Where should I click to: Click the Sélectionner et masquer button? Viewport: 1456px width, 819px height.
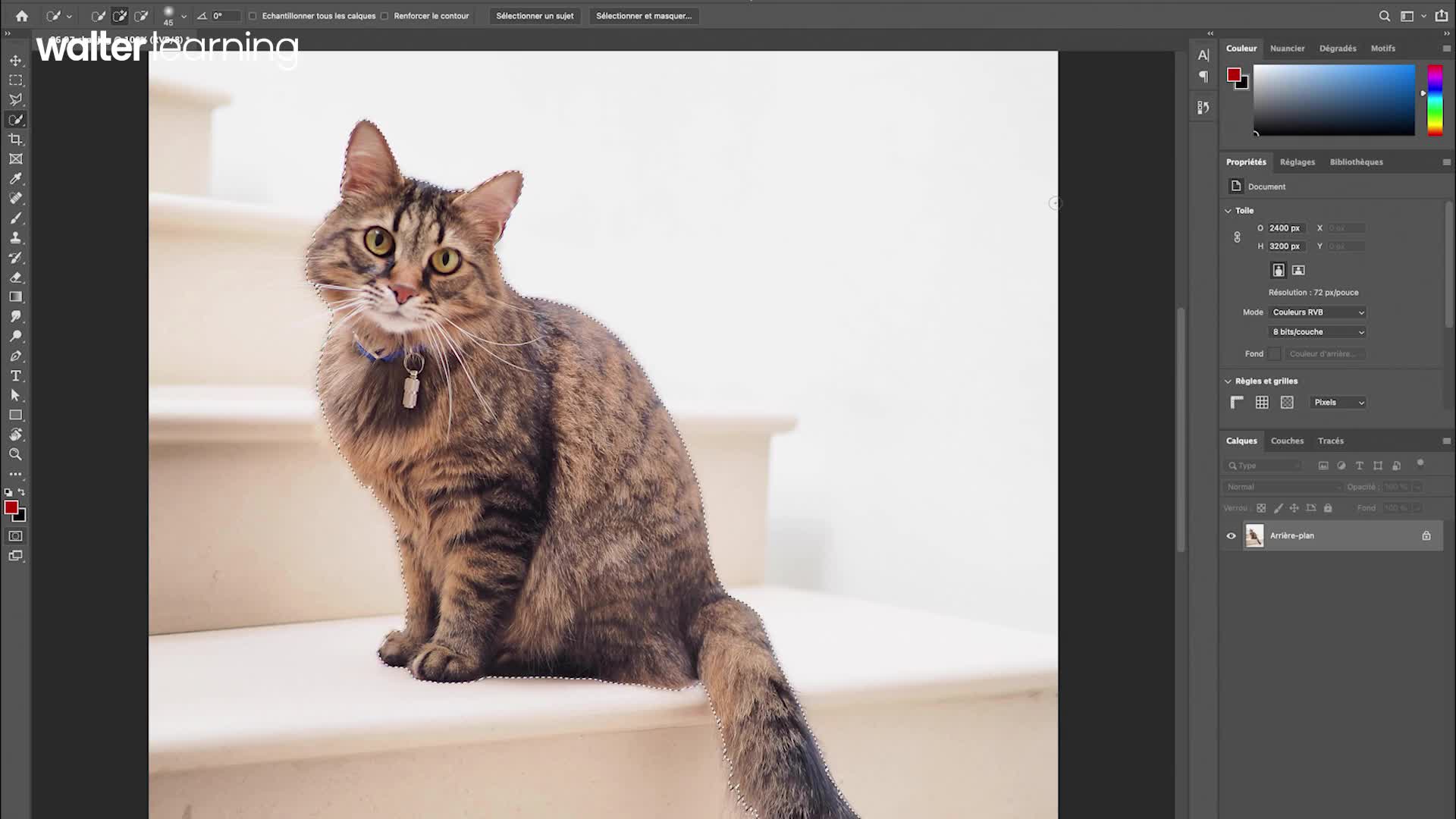[x=643, y=16]
